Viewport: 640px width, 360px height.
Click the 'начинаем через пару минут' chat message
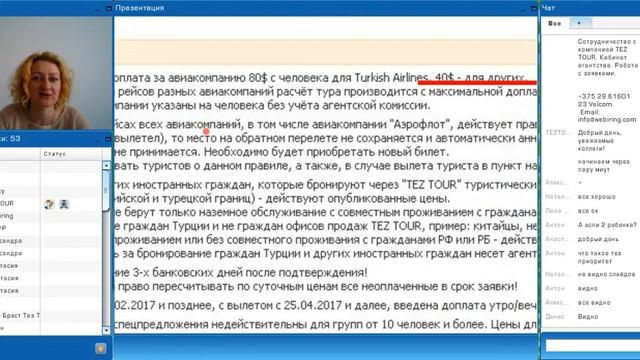[604, 165]
